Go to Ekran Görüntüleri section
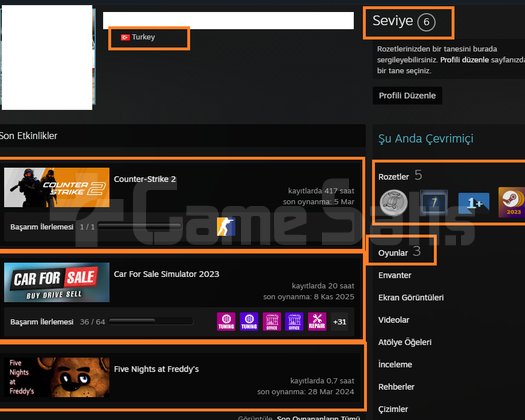This screenshot has height=420, width=525. click(x=411, y=298)
